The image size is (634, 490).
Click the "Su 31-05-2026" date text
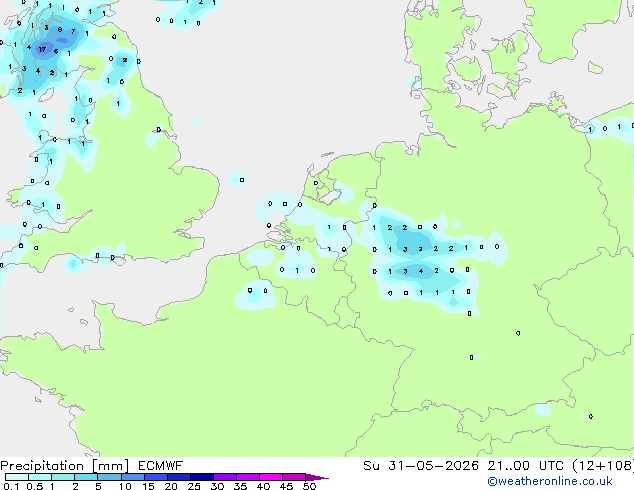421,466
